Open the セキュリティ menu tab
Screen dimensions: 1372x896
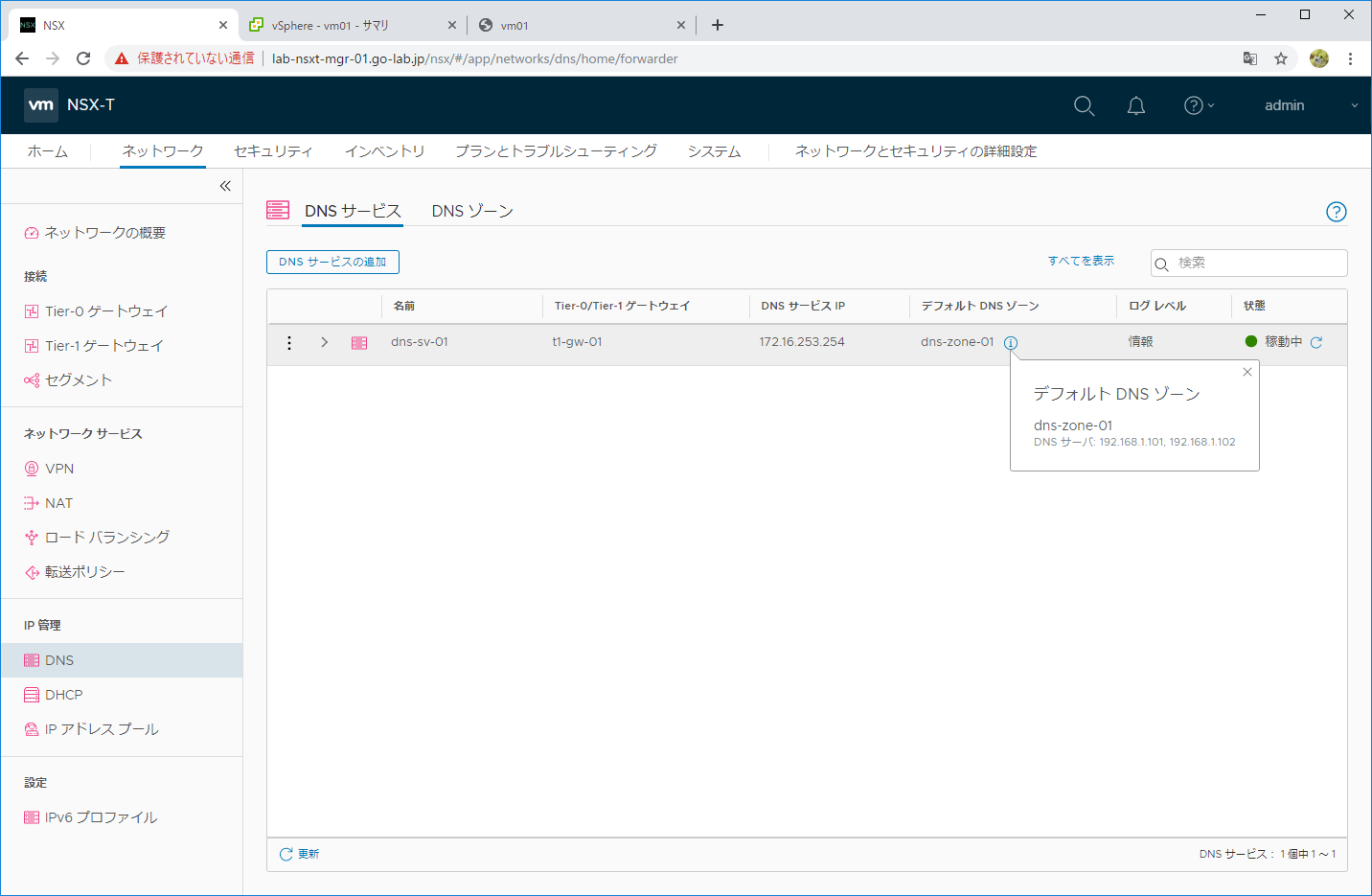click(x=273, y=151)
